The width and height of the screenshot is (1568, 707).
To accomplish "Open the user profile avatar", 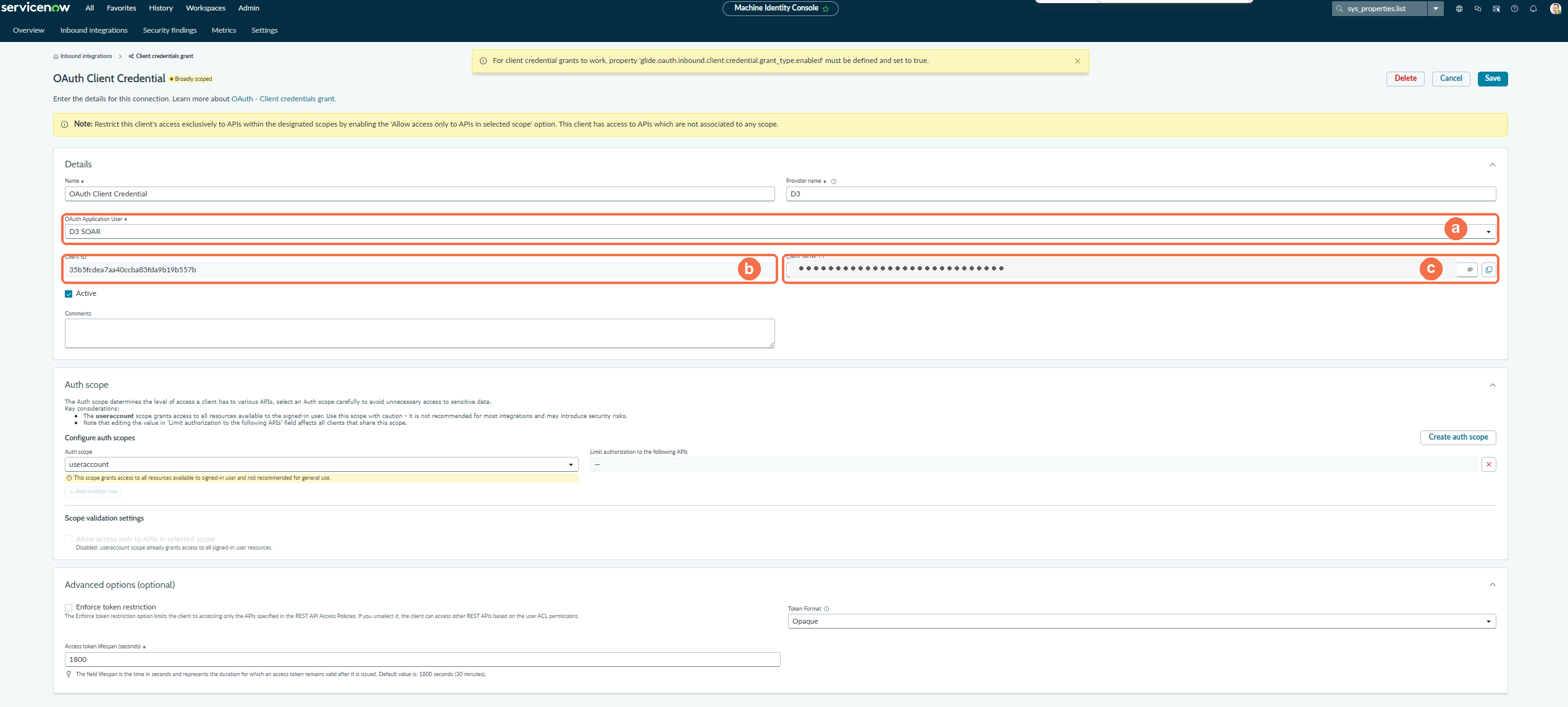I will 1556,9.
